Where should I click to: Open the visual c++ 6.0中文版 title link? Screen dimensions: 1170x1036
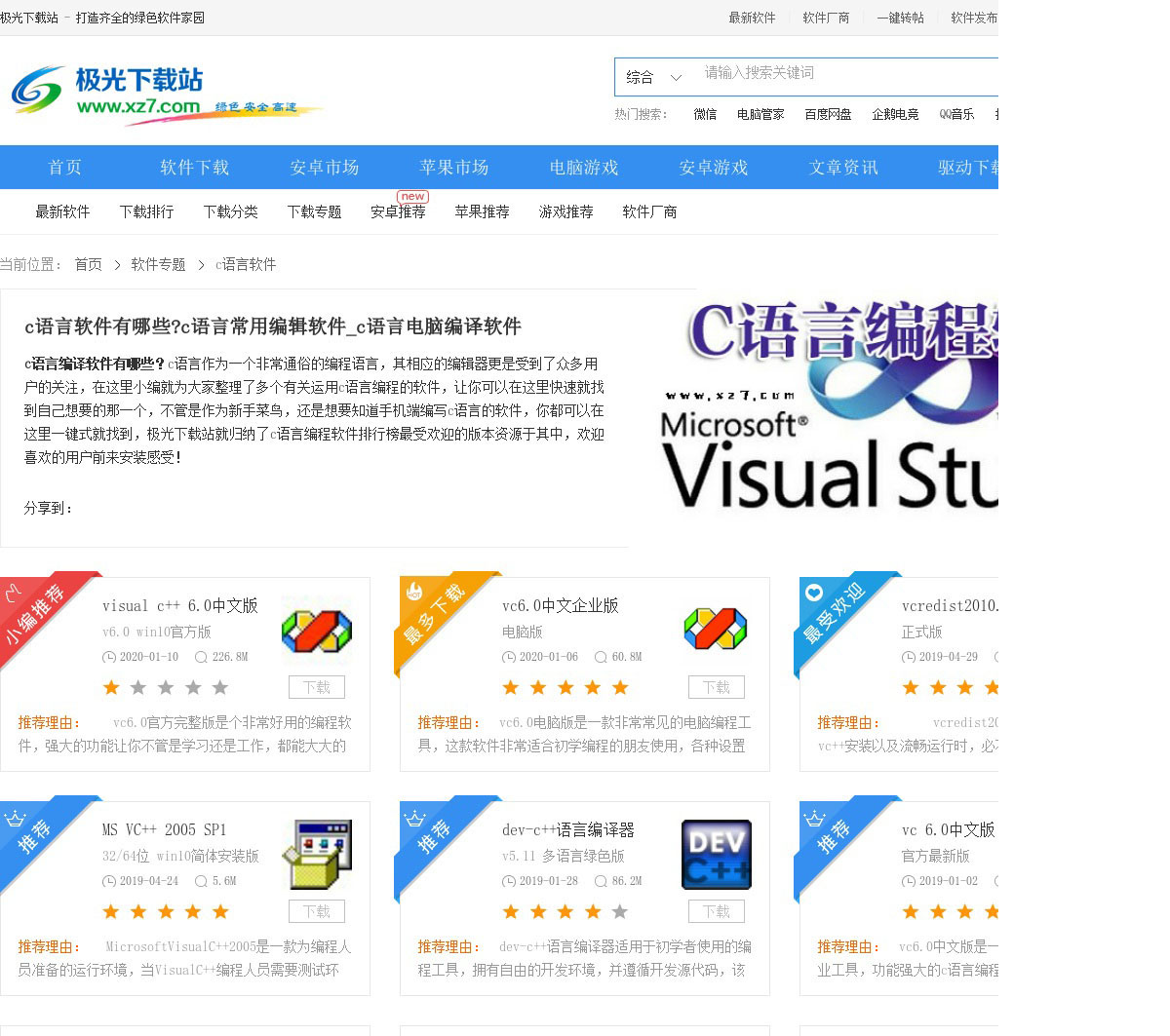pos(180,606)
